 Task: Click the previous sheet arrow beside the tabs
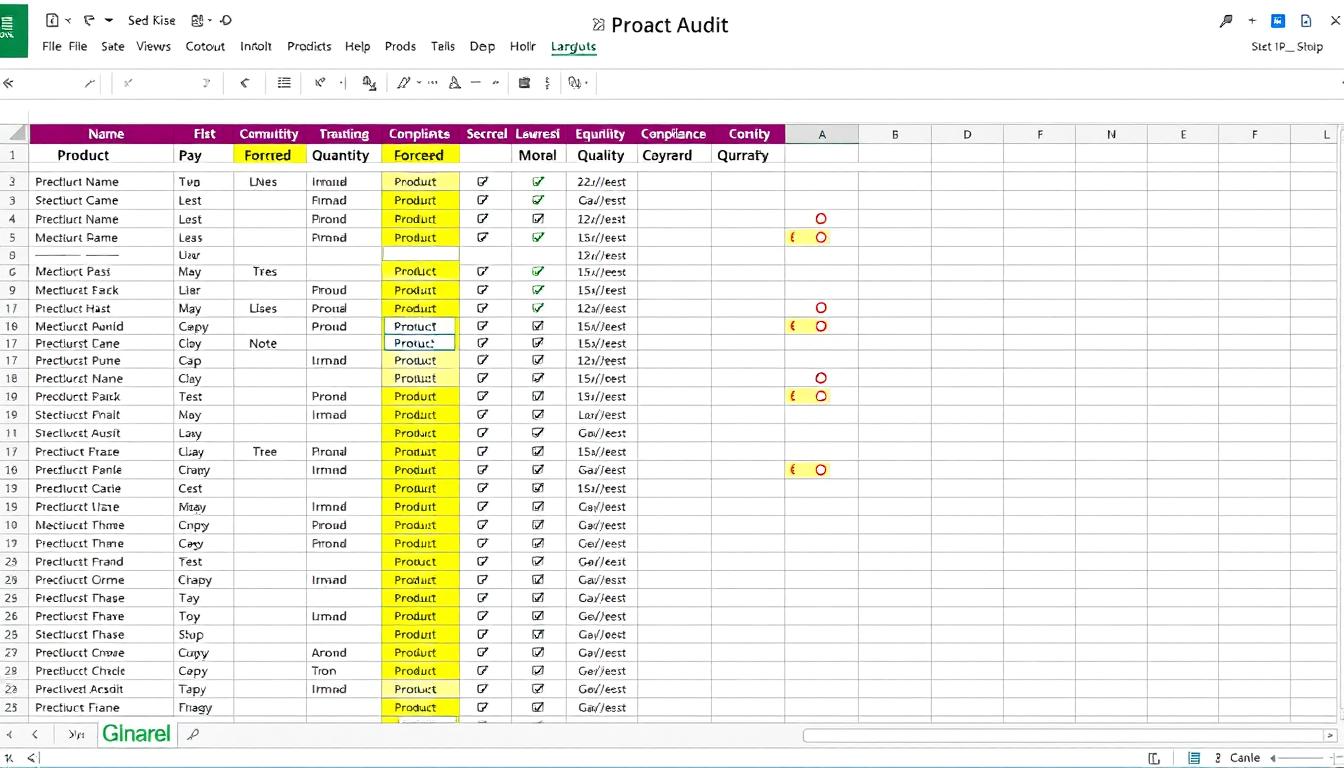(x=35, y=734)
